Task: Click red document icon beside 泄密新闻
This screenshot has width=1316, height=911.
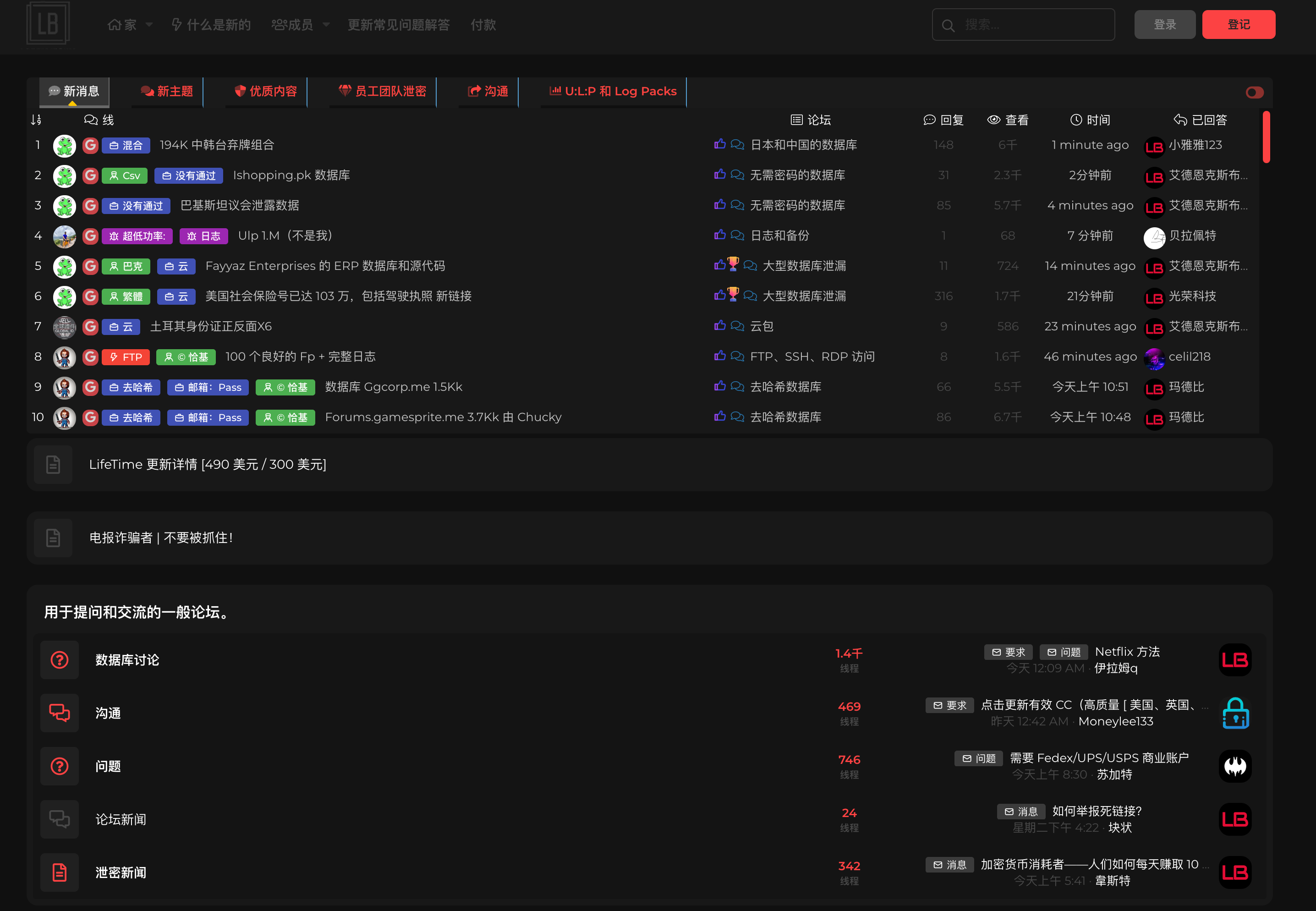Action: 60,872
